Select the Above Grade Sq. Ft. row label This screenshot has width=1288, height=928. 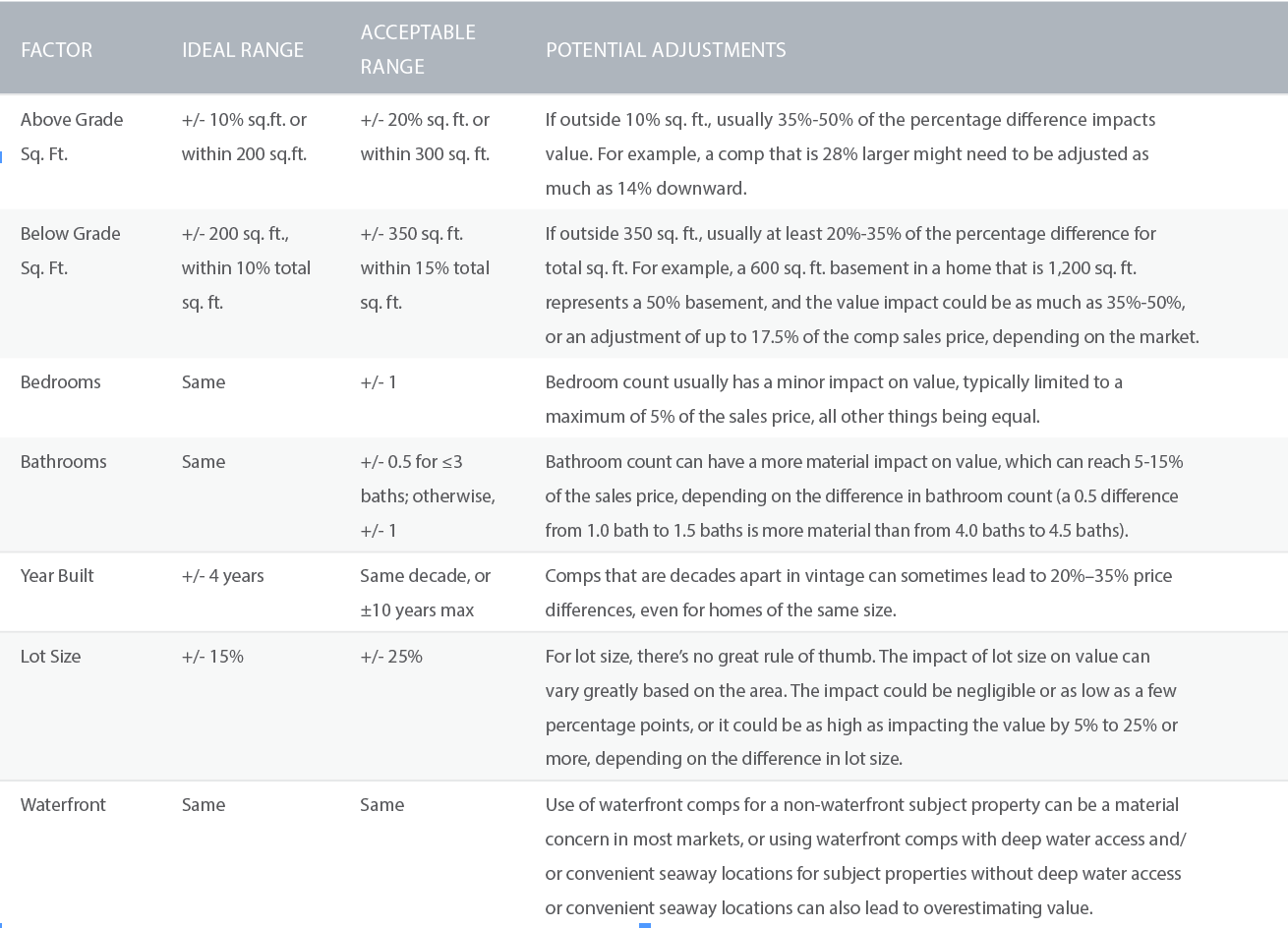coord(72,137)
